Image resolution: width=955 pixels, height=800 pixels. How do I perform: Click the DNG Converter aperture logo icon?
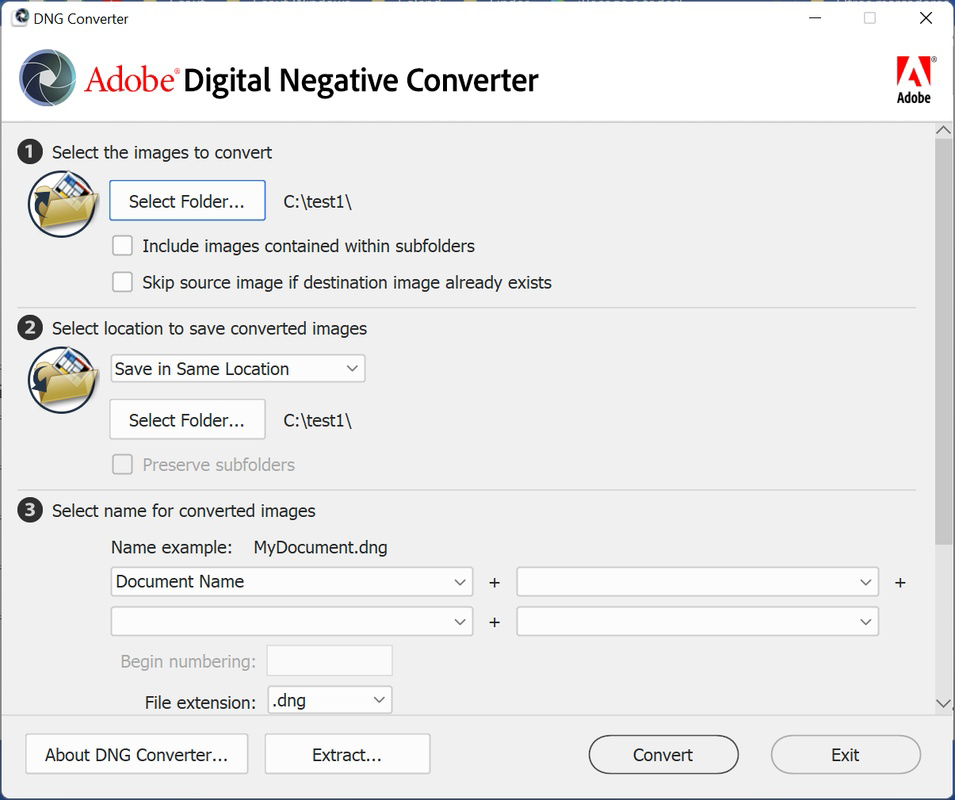(48, 78)
